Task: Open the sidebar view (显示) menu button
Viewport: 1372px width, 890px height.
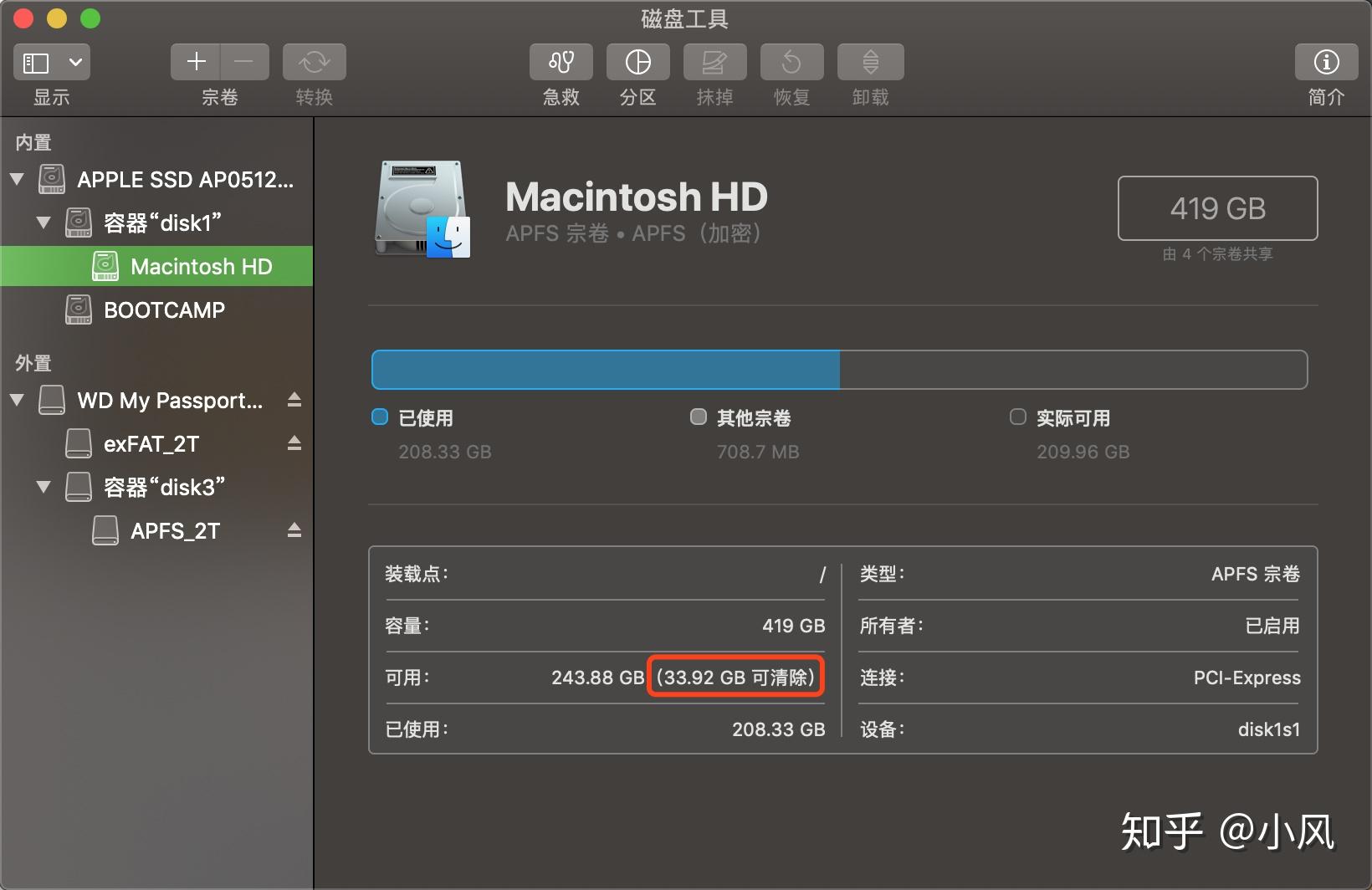Action: pyautogui.click(x=52, y=62)
